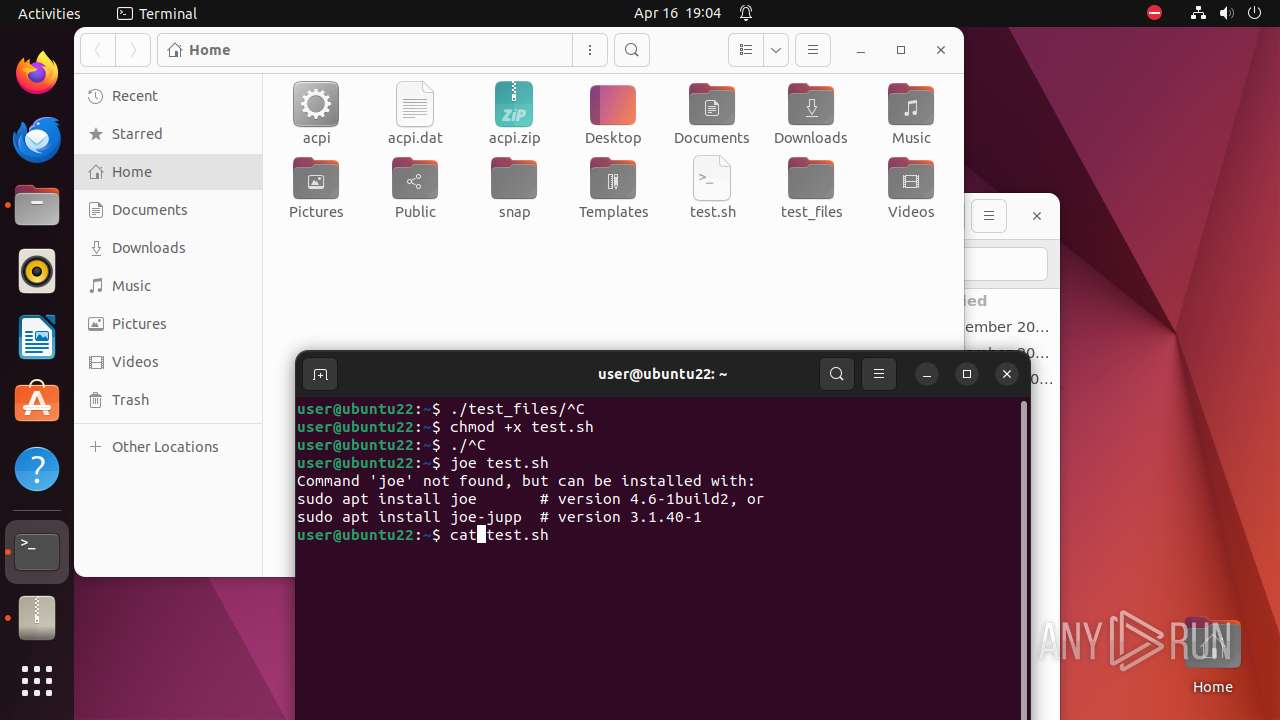This screenshot has height=720, width=1280.
Task: Select the acpi.dat file
Action: pos(415,114)
